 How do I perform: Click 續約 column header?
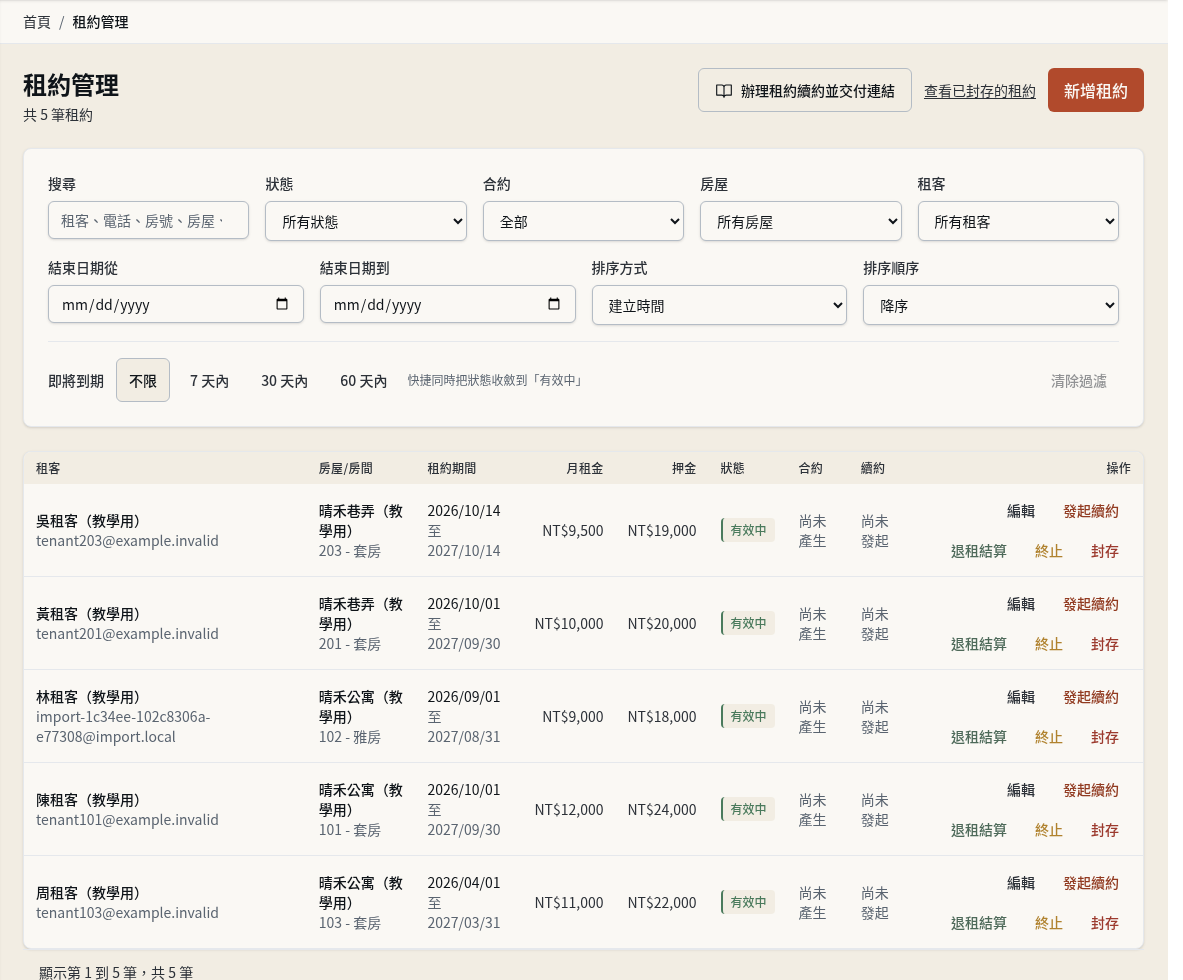873,468
